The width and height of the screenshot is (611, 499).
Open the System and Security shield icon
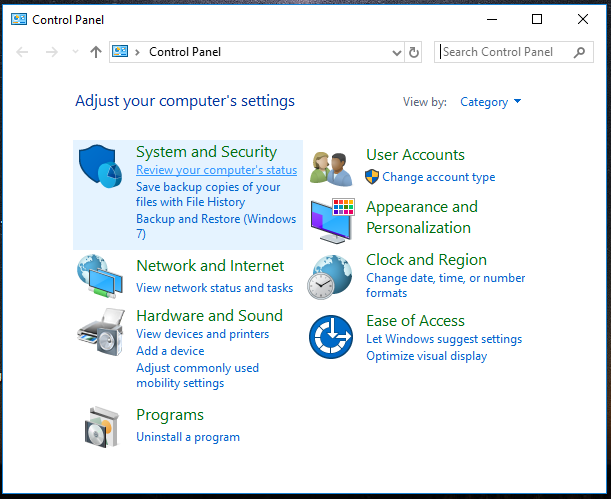[x=100, y=166]
